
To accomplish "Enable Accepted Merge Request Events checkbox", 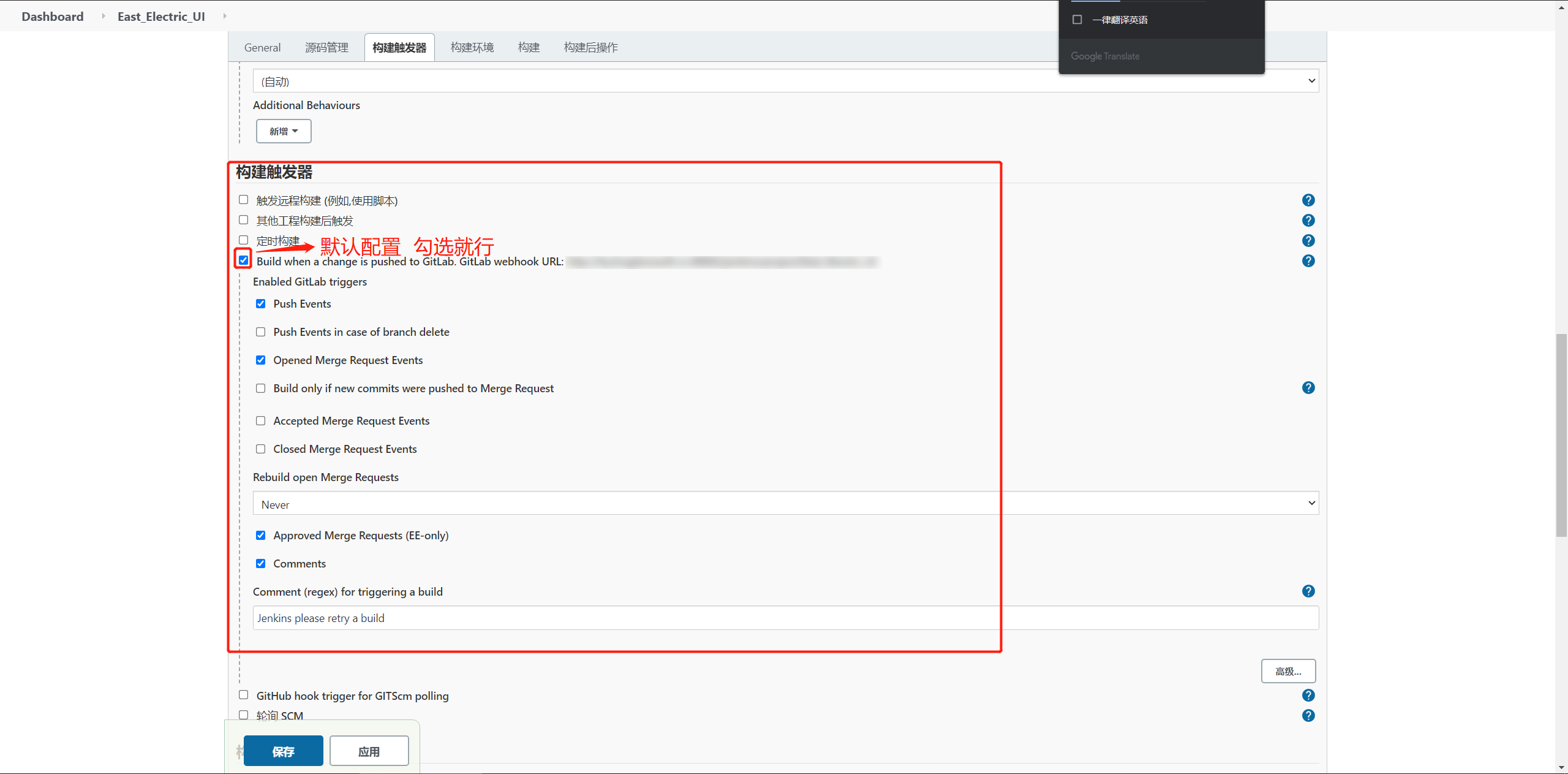I will pos(261,421).
